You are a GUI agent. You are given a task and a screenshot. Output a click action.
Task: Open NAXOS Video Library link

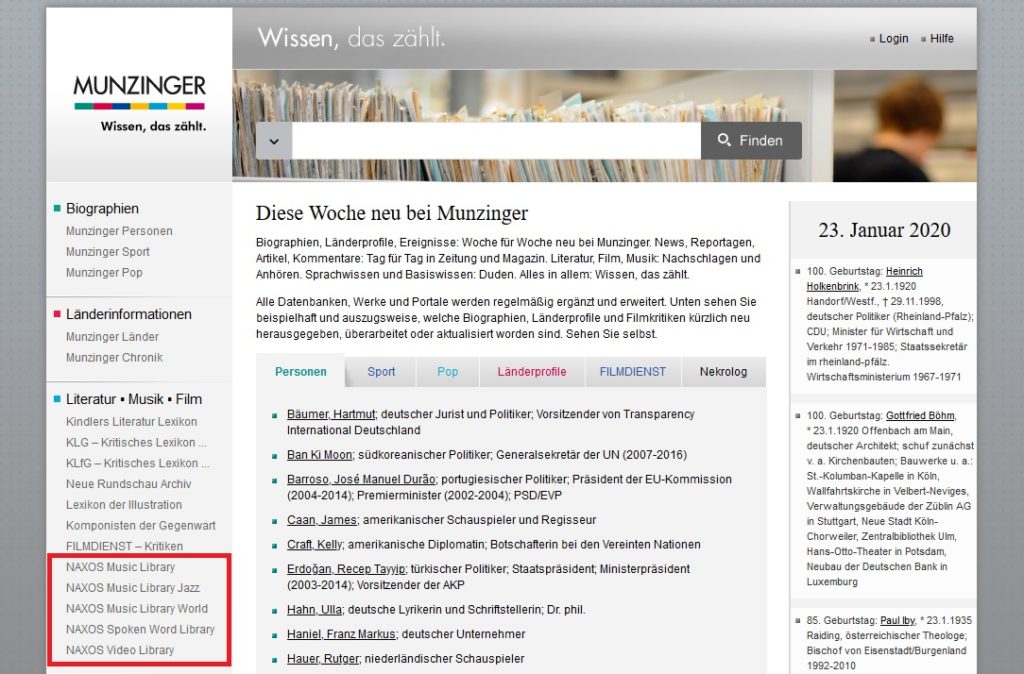(120, 650)
